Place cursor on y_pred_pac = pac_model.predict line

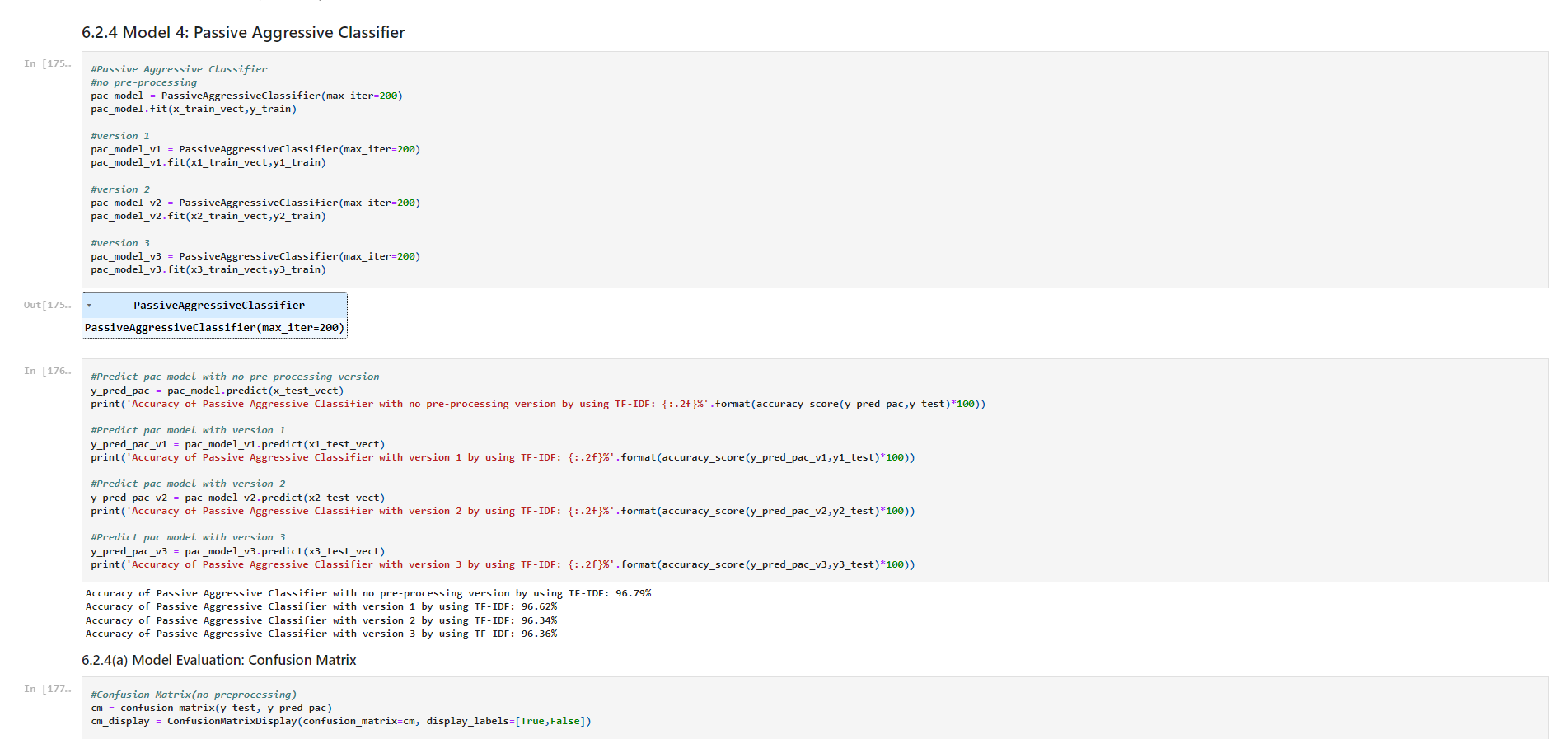pyautogui.click(x=218, y=391)
